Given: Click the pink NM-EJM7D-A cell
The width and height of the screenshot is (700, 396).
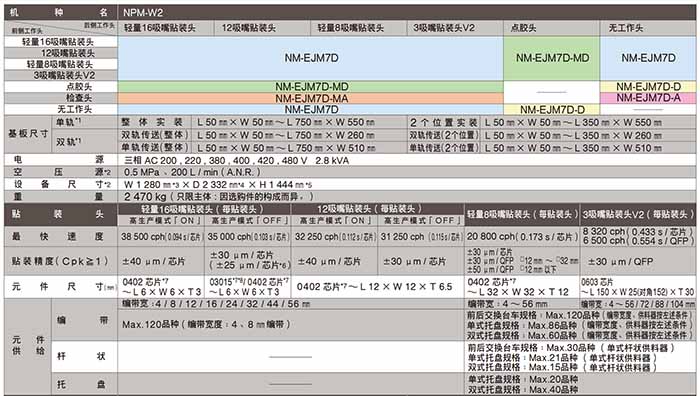Looking at the screenshot, I should coord(648,98).
